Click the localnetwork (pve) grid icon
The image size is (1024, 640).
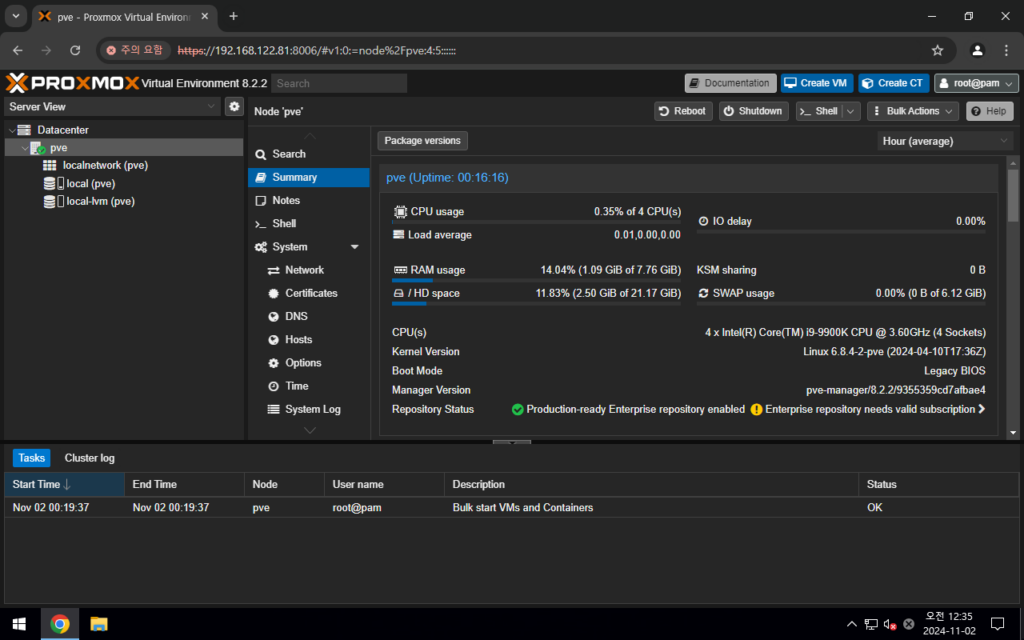(49, 165)
